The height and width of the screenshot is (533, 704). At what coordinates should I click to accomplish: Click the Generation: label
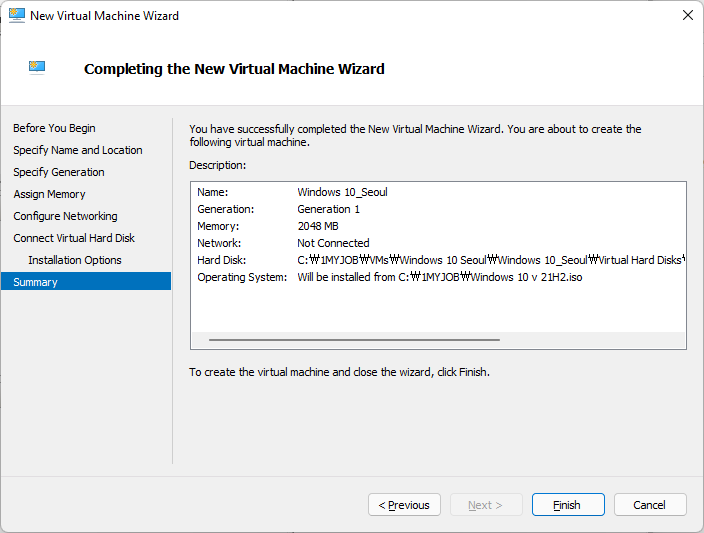pos(225,209)
